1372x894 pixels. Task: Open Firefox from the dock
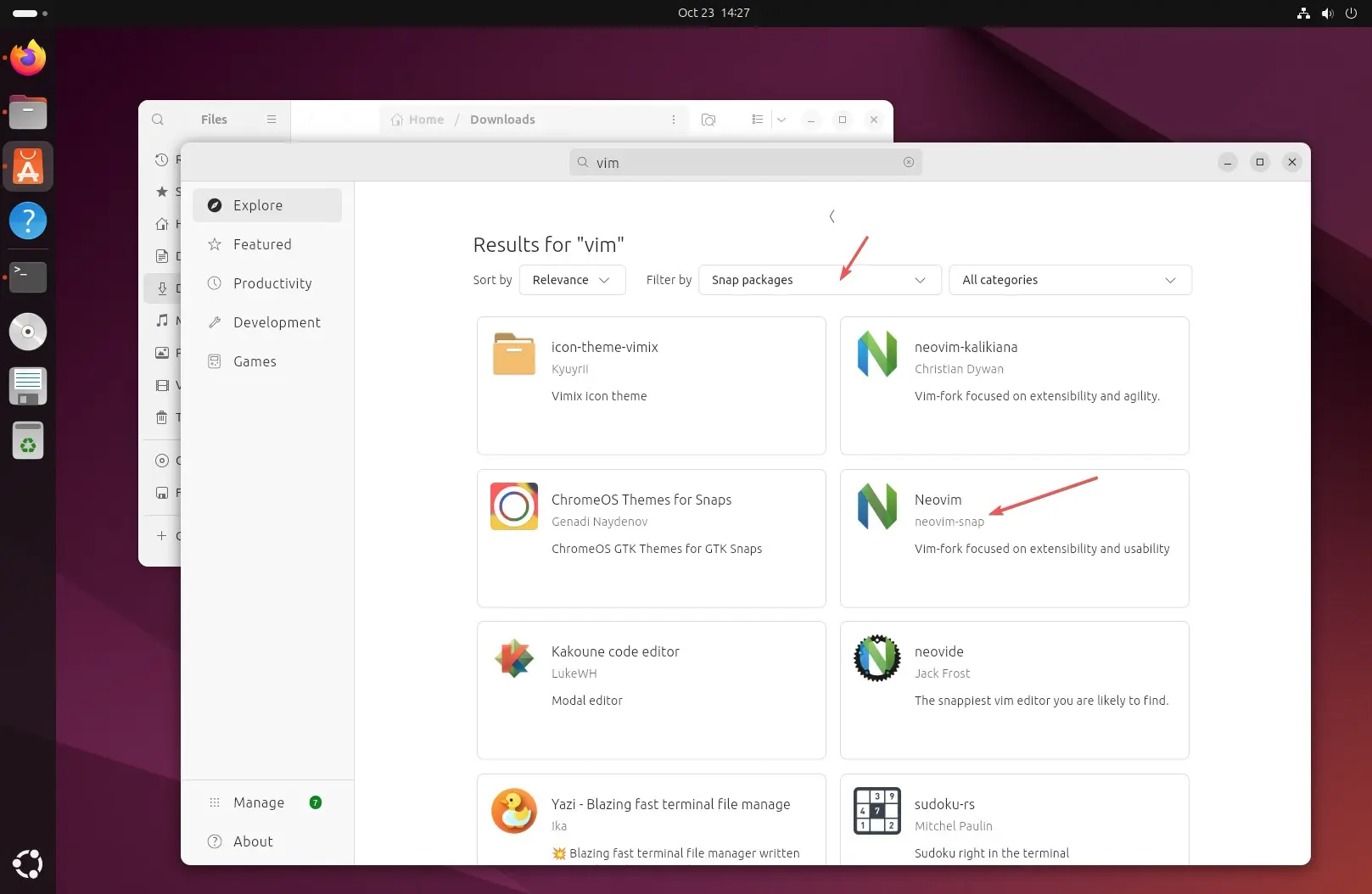tap(28, 59)
